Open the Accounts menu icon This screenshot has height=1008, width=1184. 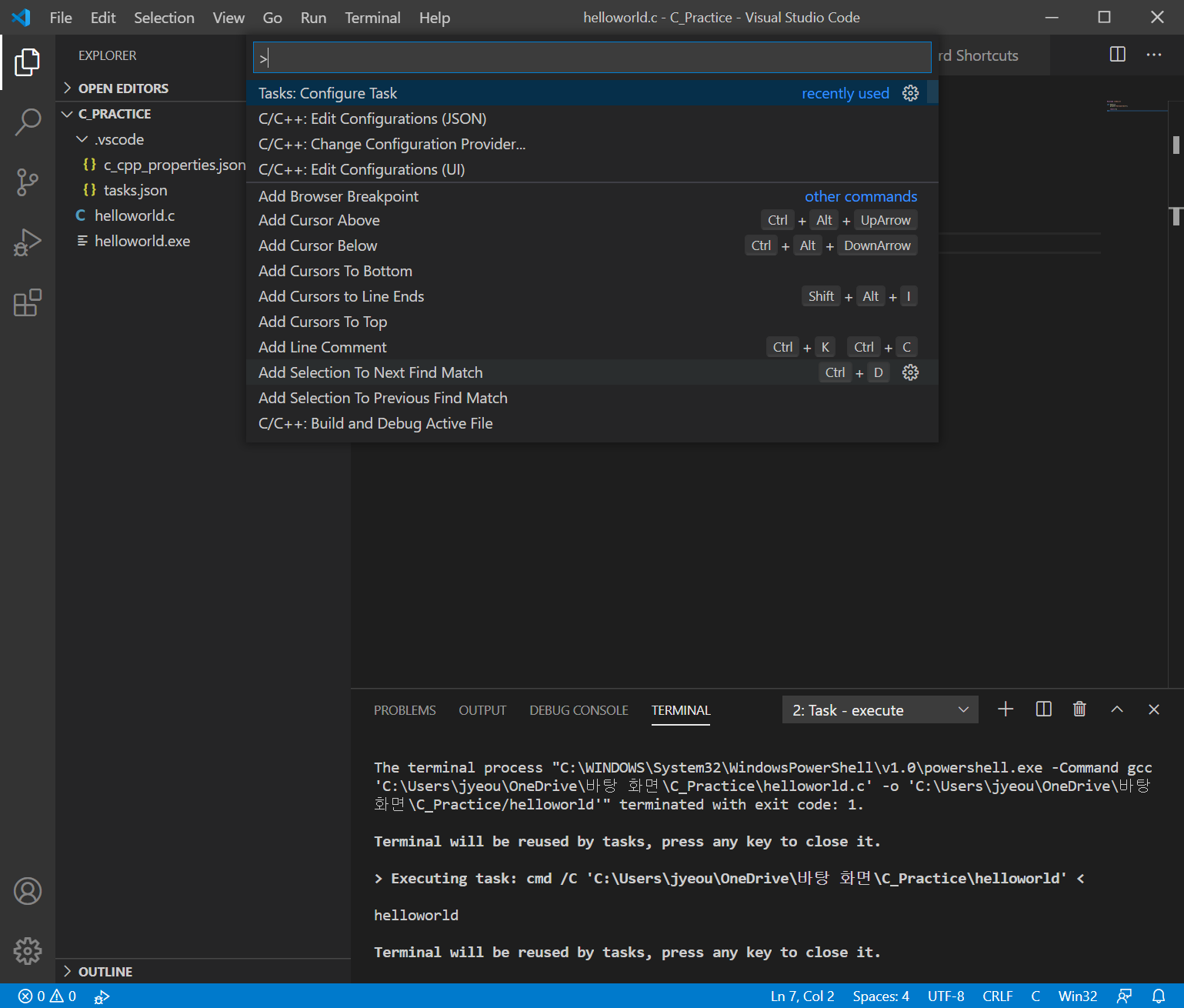click(x=28, y=891)
